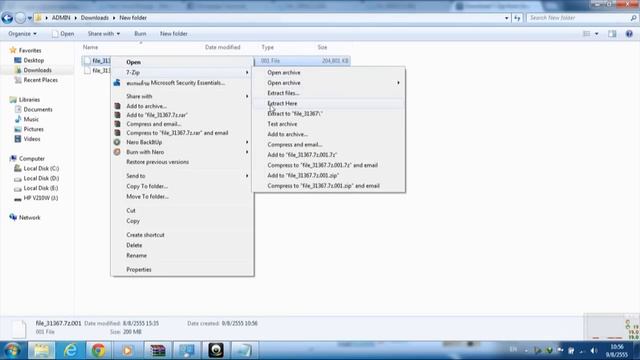This screenshot has width=640, height=360.
Task: Select Favorites in the navigation pane
Action: click(30, 51)
